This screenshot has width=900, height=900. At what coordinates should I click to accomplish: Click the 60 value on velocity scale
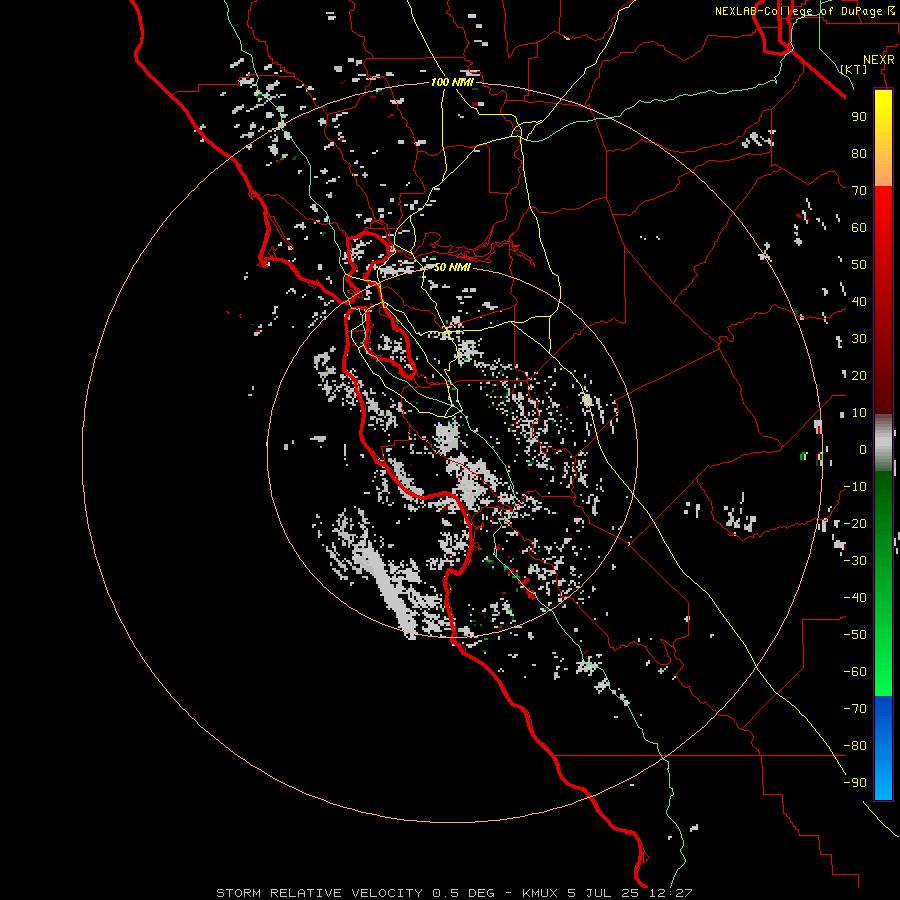pos(859,227)
